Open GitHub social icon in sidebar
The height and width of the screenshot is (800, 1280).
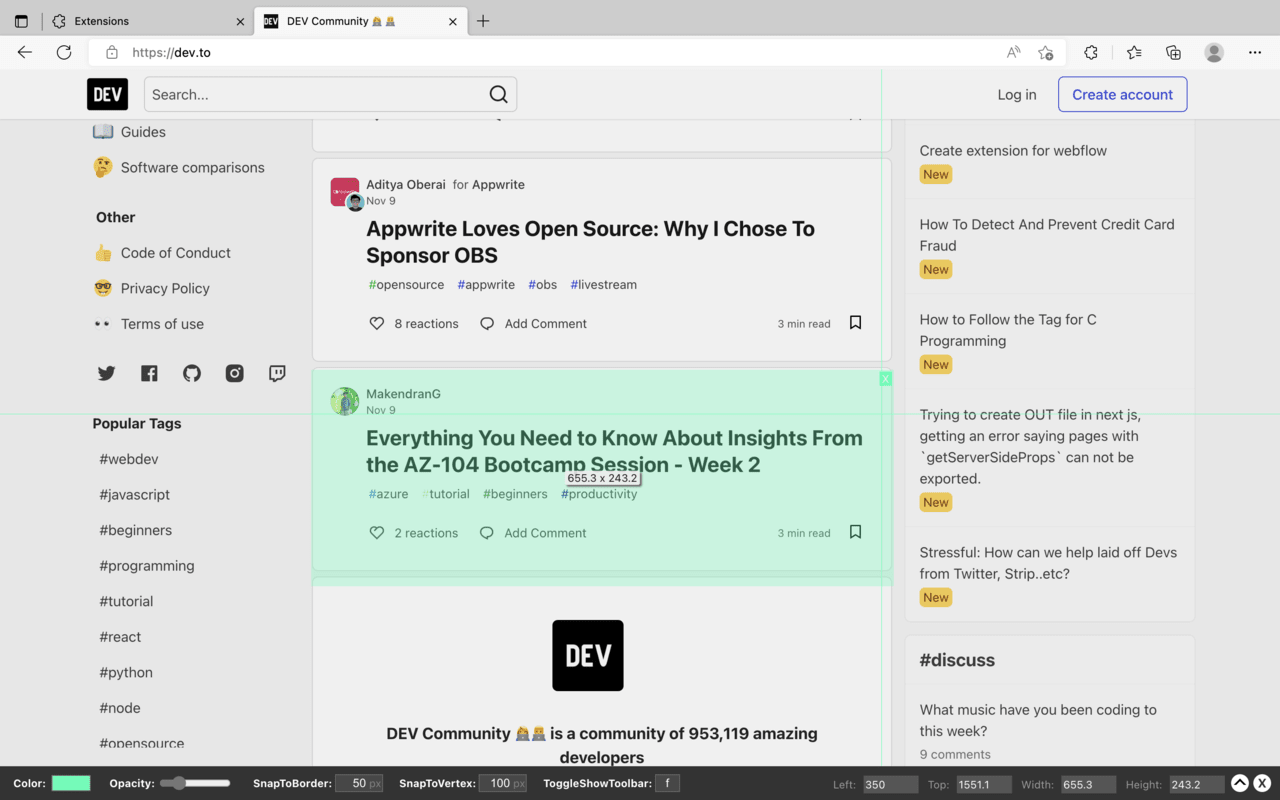click(x=192, y=373)
